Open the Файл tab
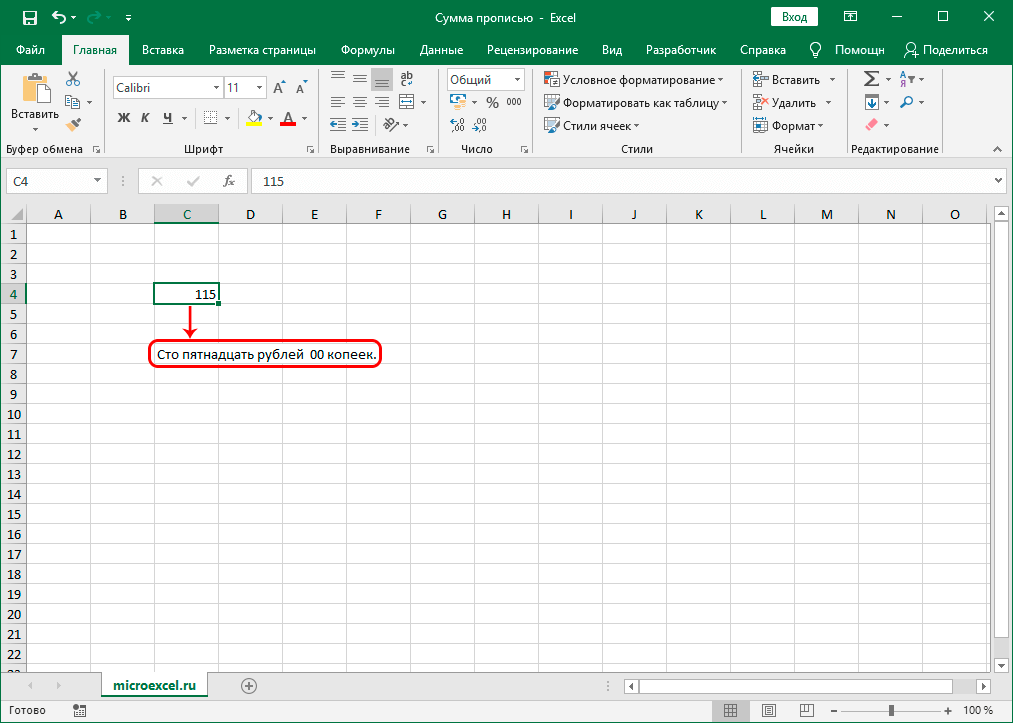1013x723 pixels. tap(30, 50)
